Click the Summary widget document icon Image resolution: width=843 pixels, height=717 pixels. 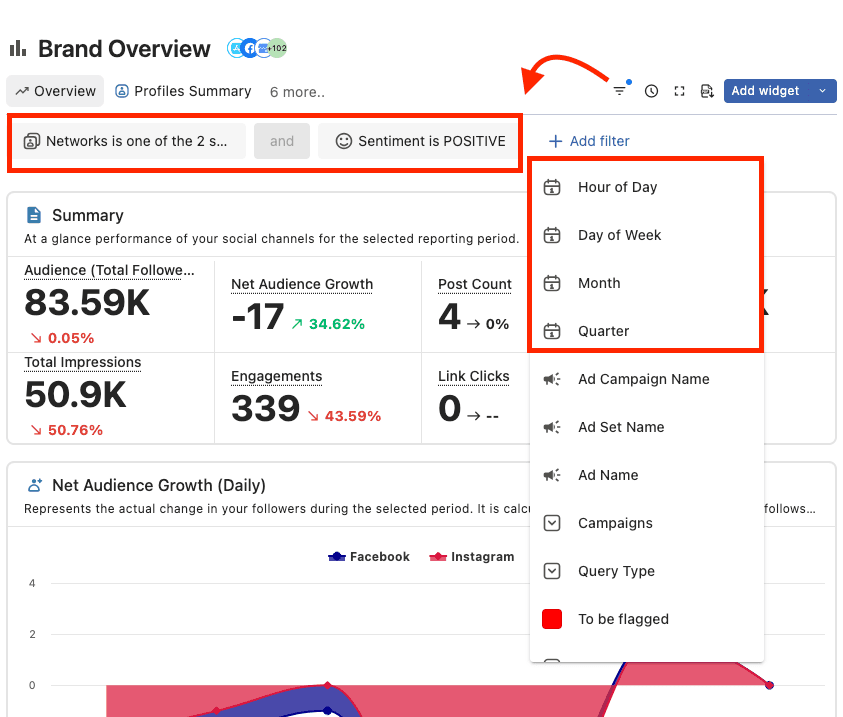(34, 215)
